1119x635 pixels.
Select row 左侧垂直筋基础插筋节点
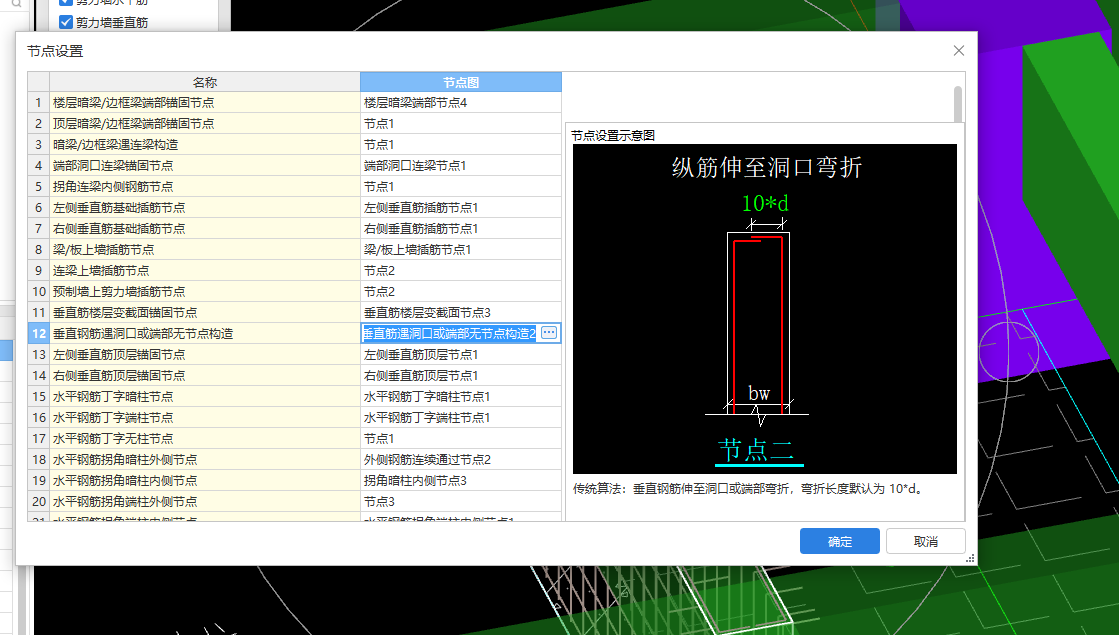click(205, 208)
